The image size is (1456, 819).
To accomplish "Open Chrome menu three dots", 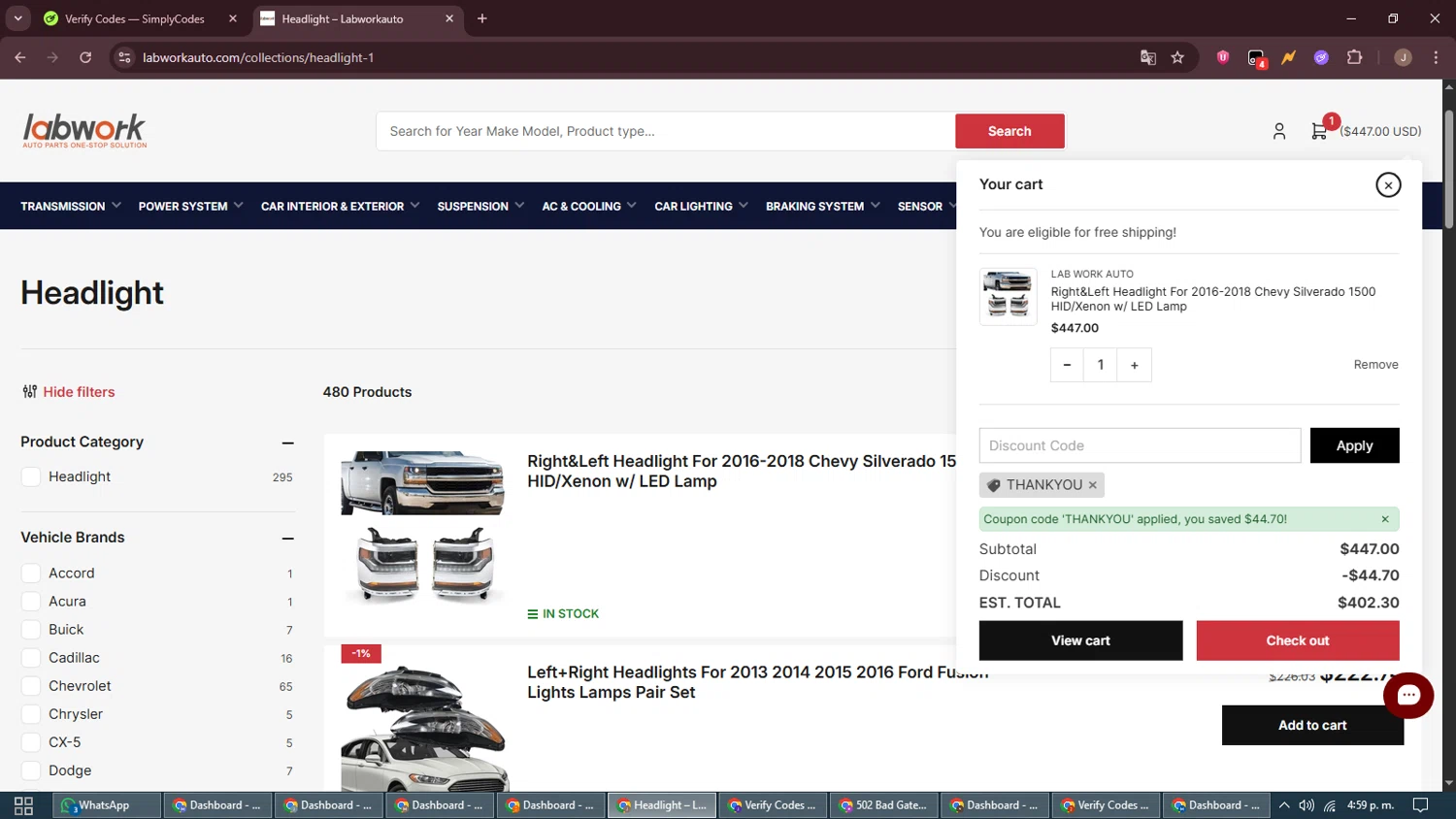I will point(1436,57).
